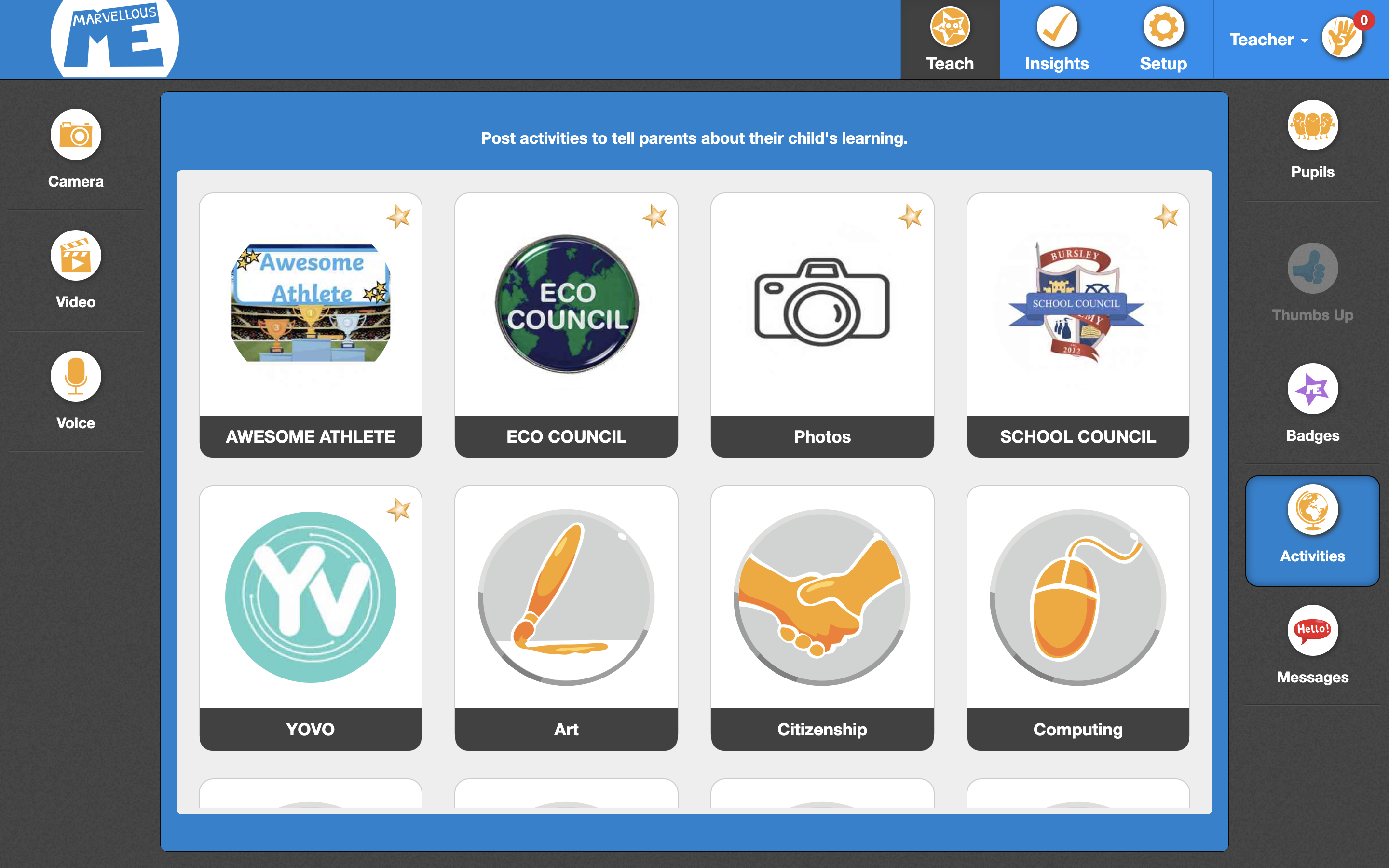This screenshot has height=868, width=1389.
Task: Click the hand notification icon
Action: [1342, 38]
